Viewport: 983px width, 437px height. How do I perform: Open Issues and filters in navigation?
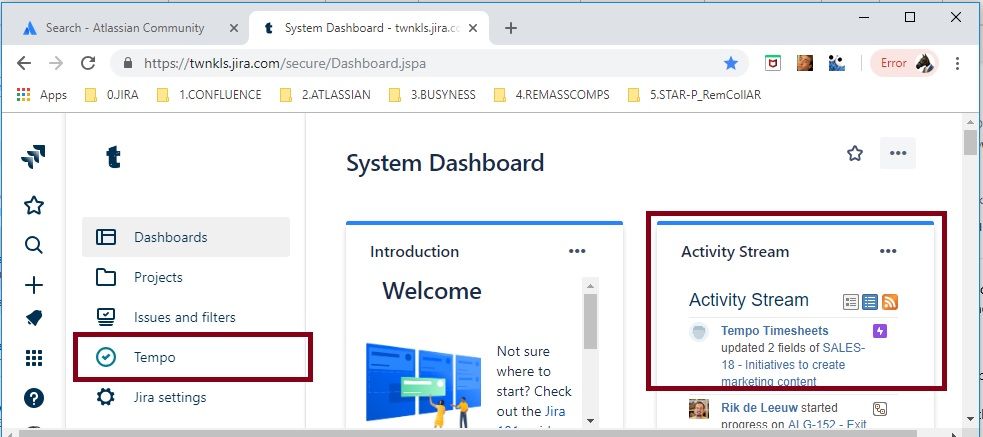click(186, 317)
